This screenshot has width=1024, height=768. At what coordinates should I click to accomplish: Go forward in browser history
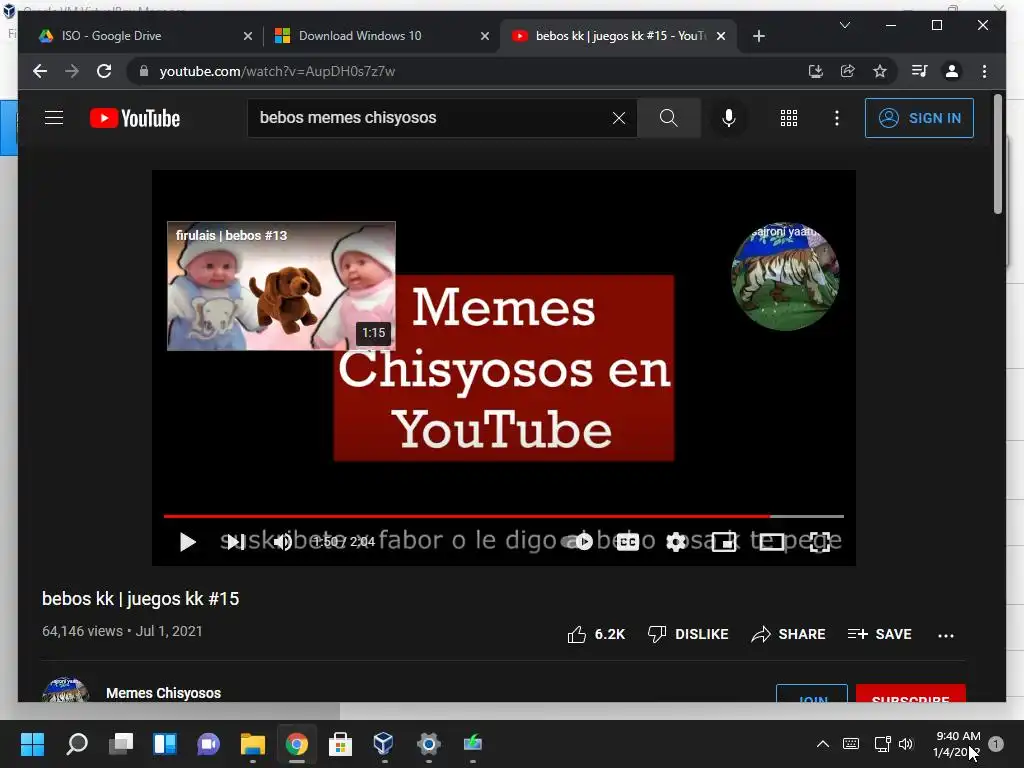pos(72,71)
